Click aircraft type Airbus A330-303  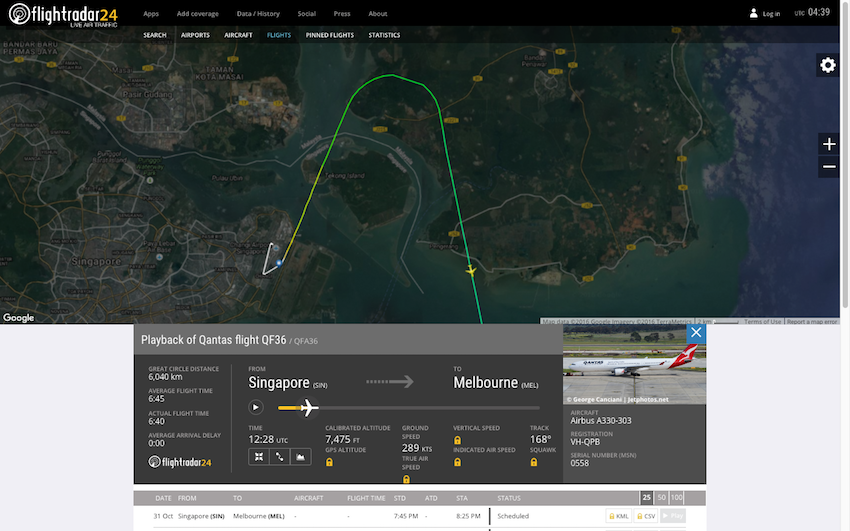[601, 420]
